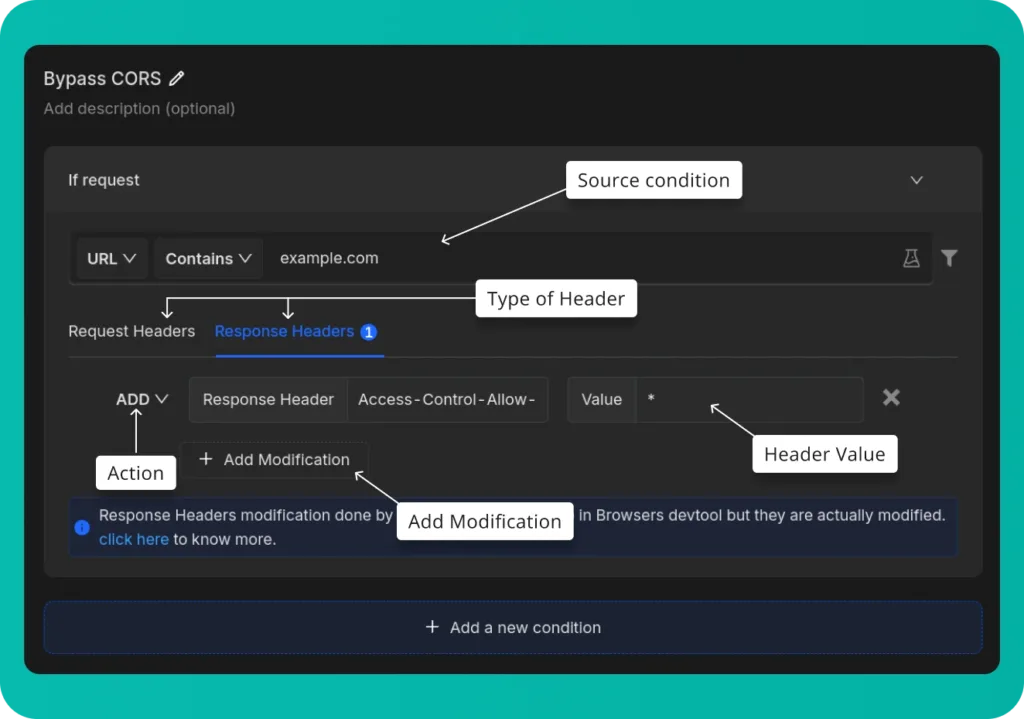Viewport: 1024px width, 719px height.
Task: Click the Response Header label
Action: coord(268,400)
